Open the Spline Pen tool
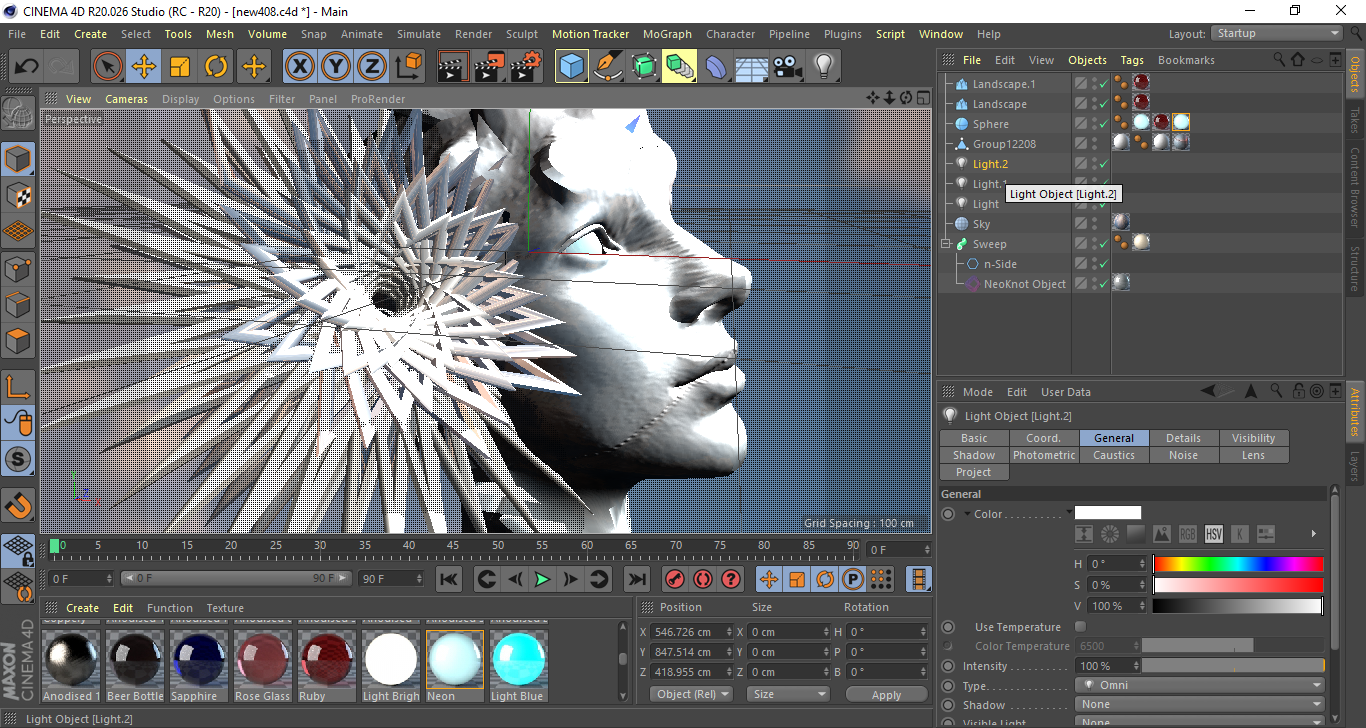 [608, 67]
